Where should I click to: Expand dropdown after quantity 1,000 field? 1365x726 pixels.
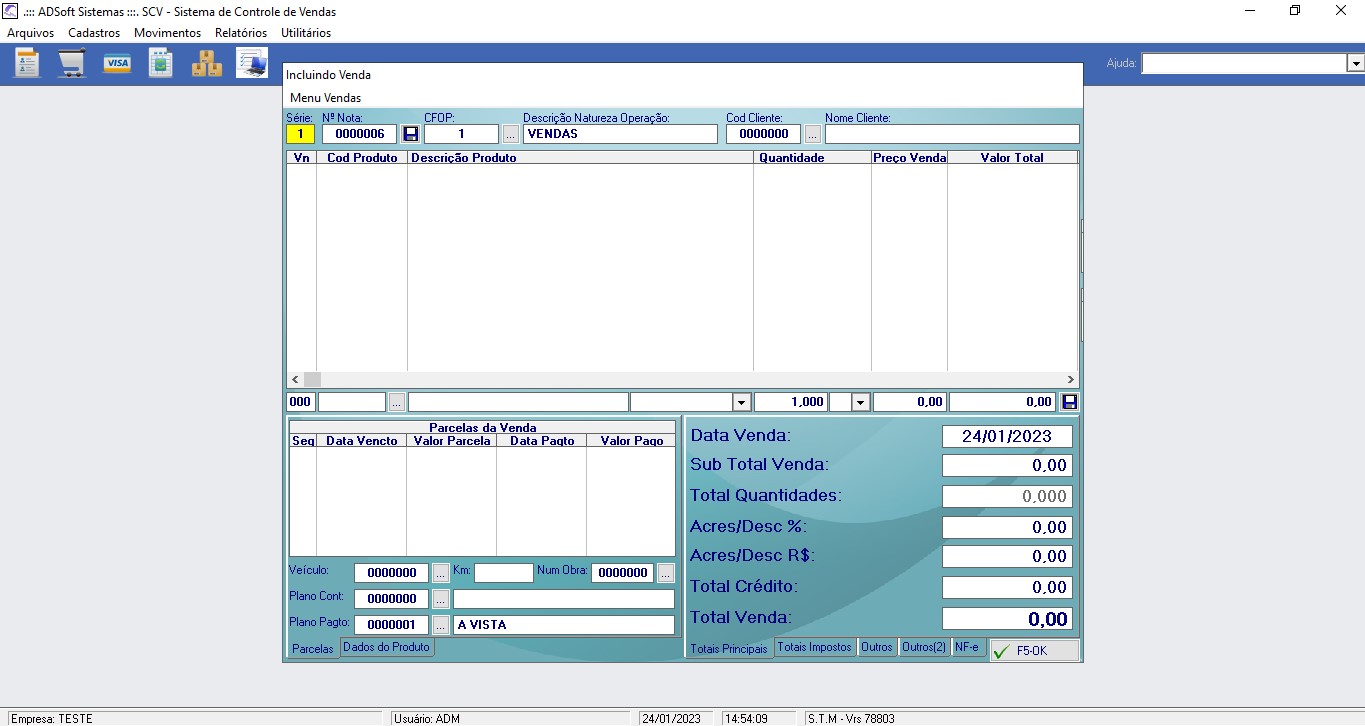[862, 402]
